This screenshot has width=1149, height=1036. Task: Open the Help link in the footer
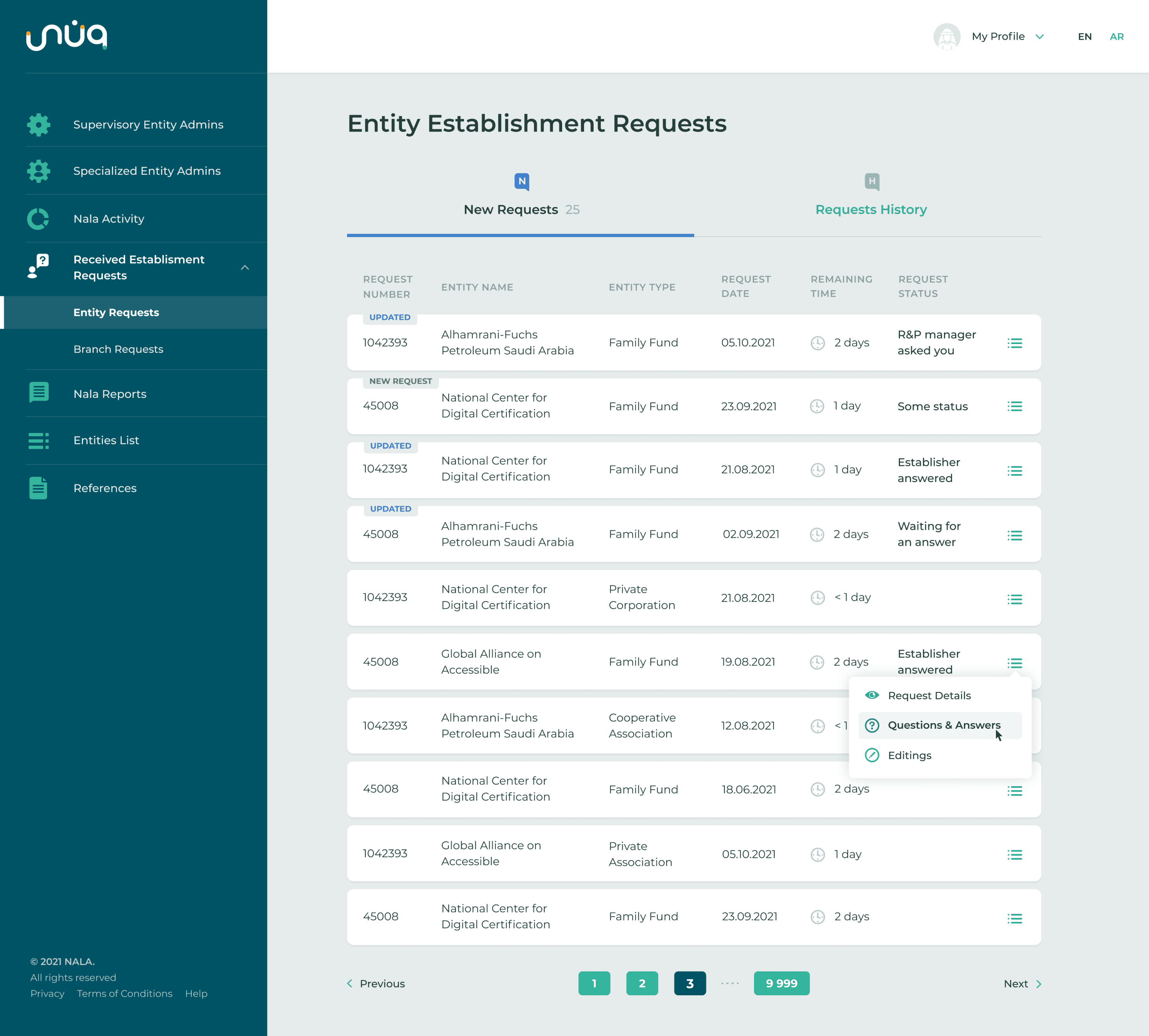pos(196,993)
